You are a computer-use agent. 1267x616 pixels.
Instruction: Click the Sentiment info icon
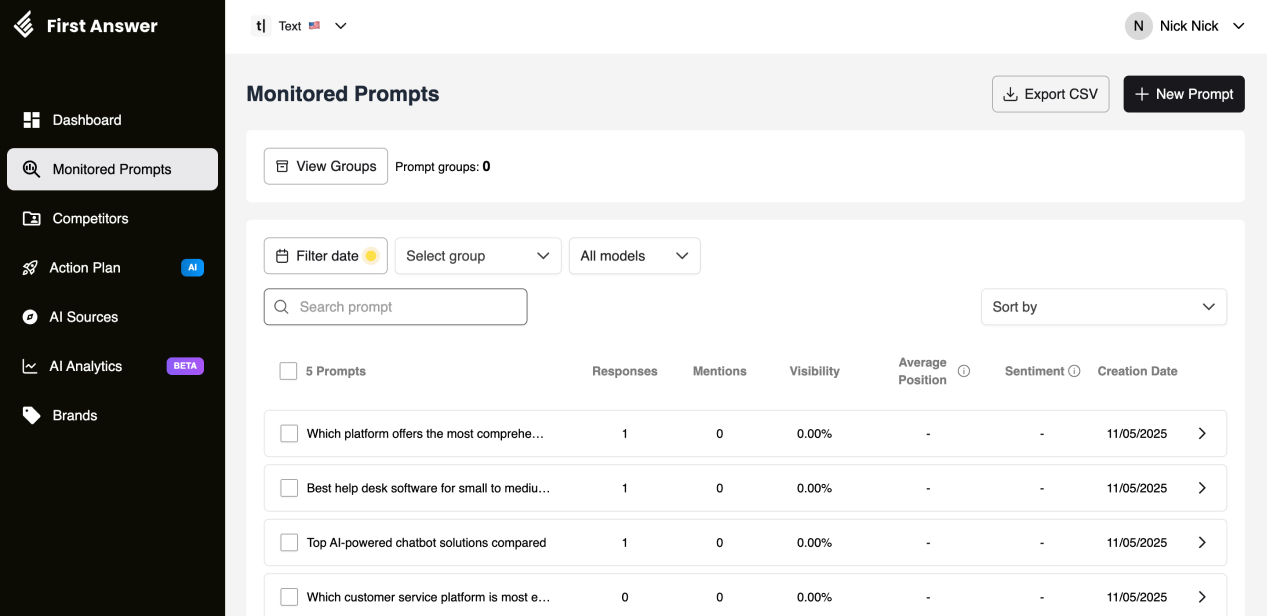point(1074,371)
